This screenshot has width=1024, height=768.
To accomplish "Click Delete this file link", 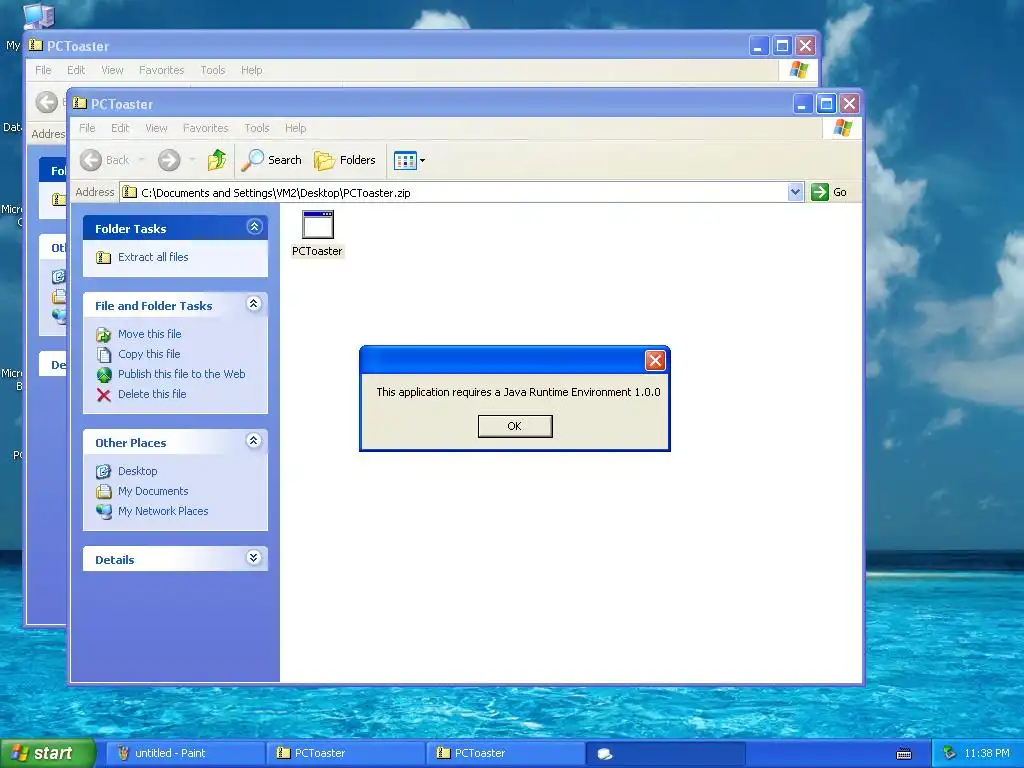I will 152,394.
